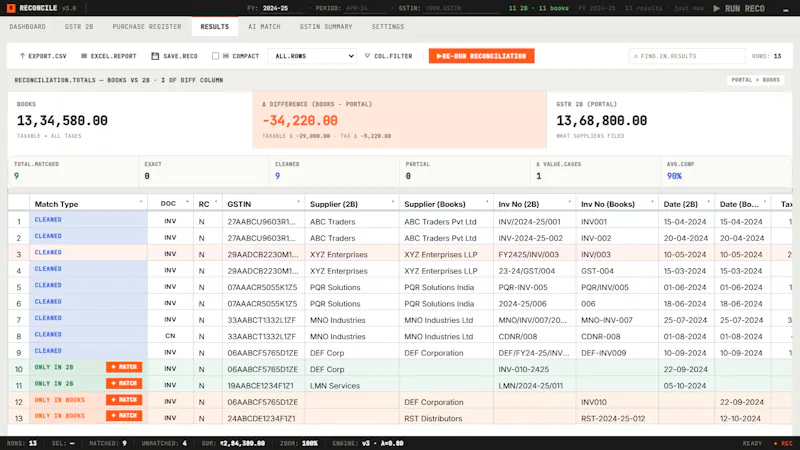
Task: Click CDNR/008 invoice cell
Action: [x=517, y=336]
